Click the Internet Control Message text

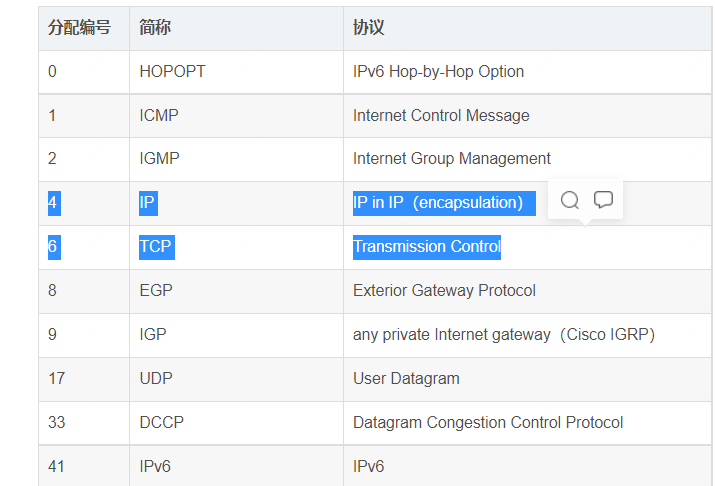point(441,116)
